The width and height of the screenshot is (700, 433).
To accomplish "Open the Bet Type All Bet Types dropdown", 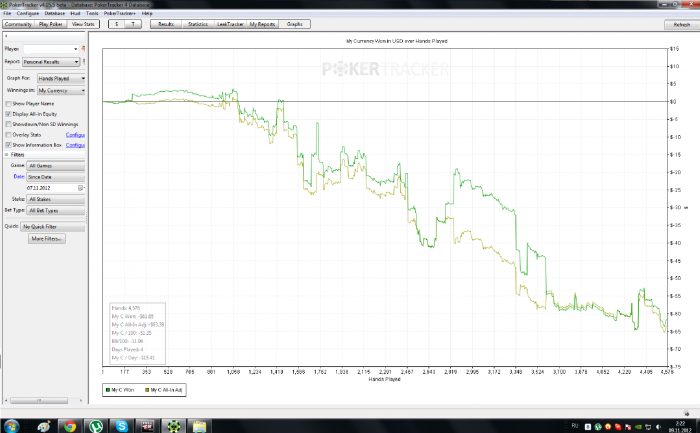I will [x=56, y=210].
